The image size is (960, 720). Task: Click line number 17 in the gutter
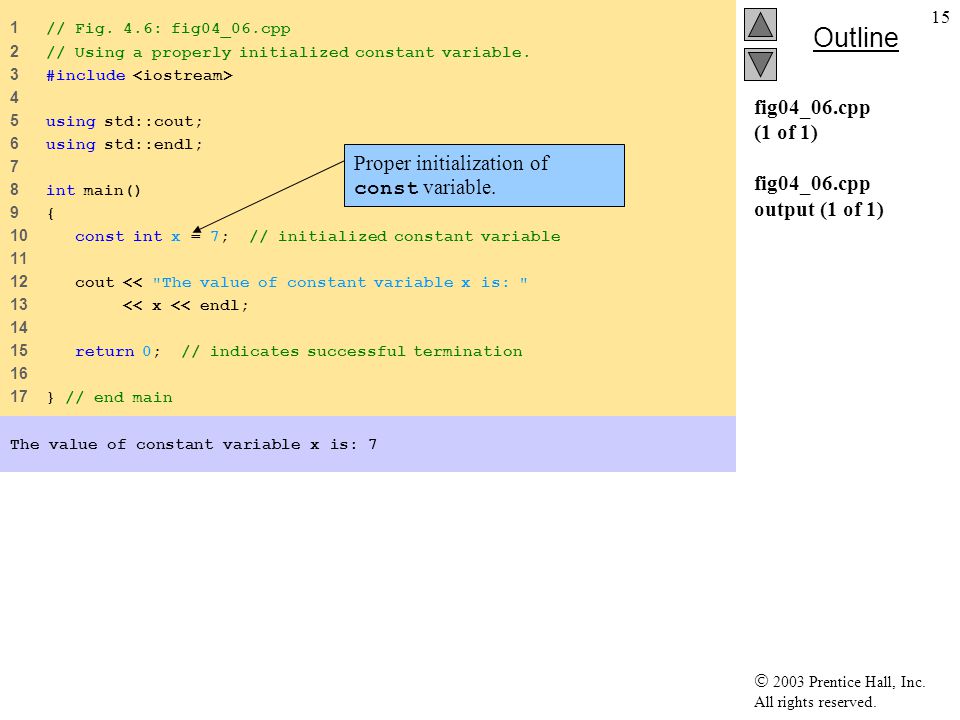[x=19, y=397]
